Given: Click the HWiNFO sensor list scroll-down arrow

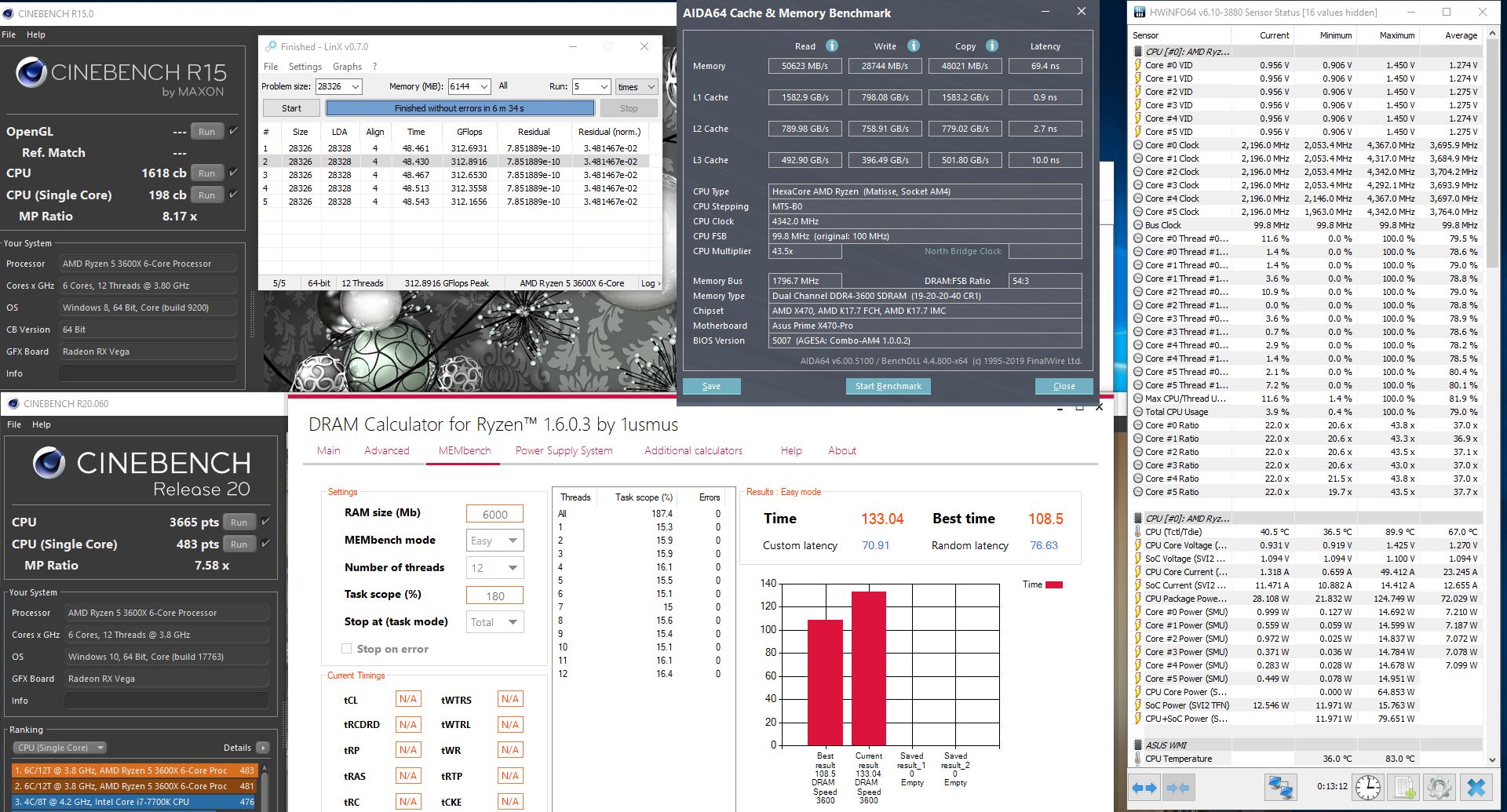Looking at the screenshot, I should coord(1491,759).
